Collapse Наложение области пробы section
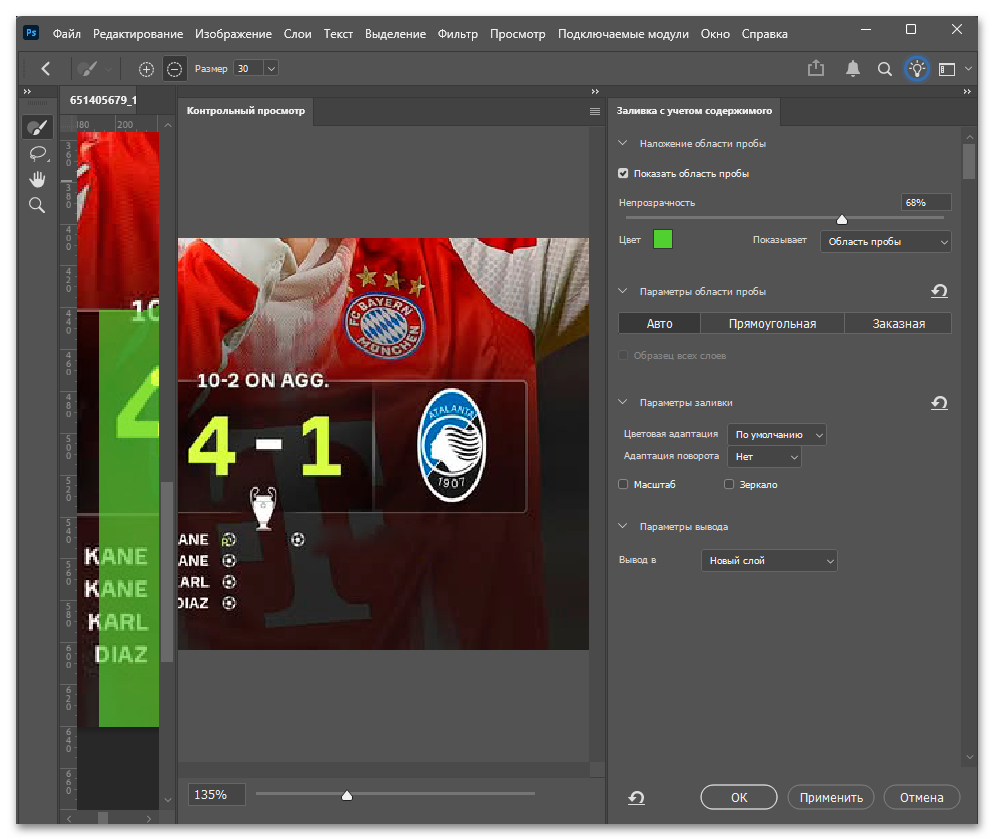The height and width of the screenshot is (840, 994). pyautogui.click(x=623, y=143)
